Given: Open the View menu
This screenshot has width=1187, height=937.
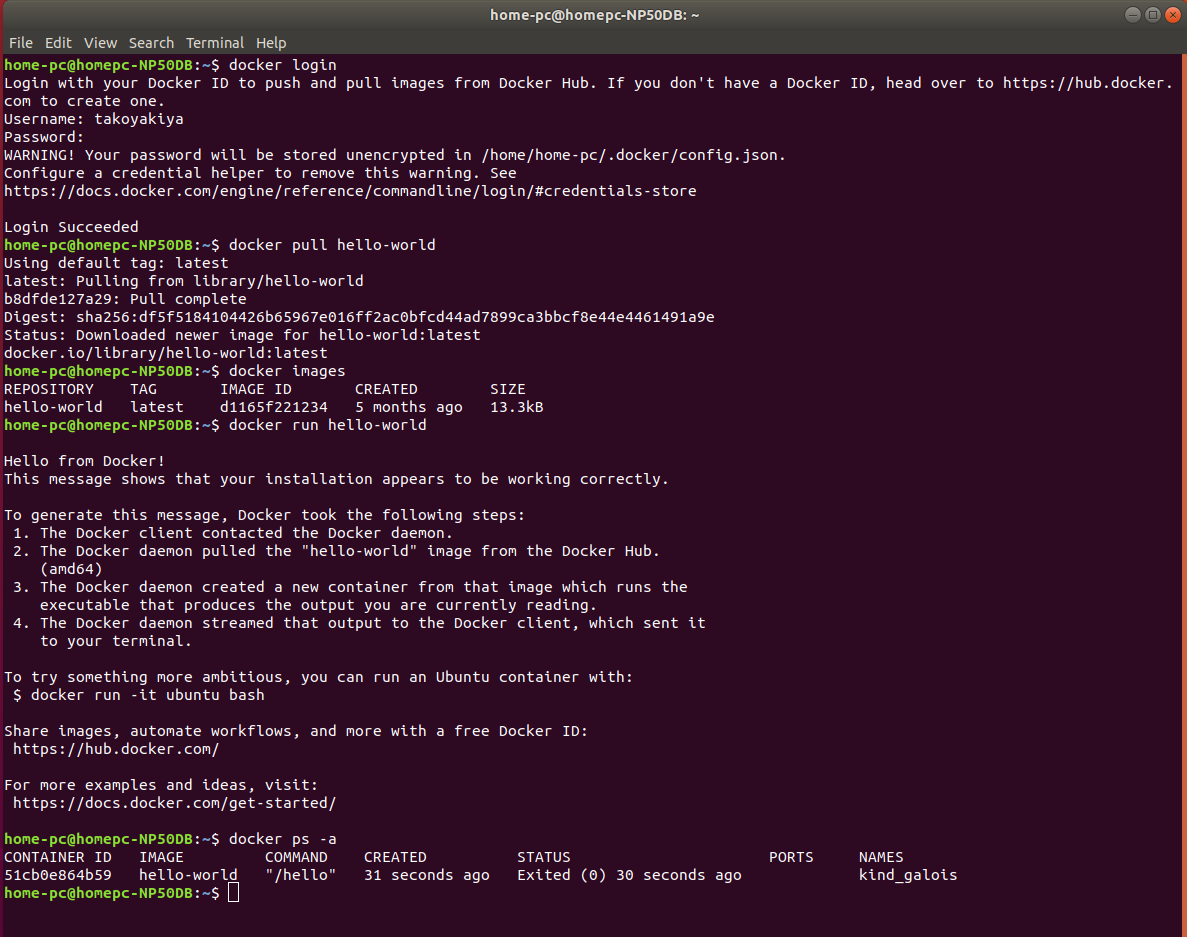Looking at the screenshot, I should pyautogui.click(x=100, y=43).
